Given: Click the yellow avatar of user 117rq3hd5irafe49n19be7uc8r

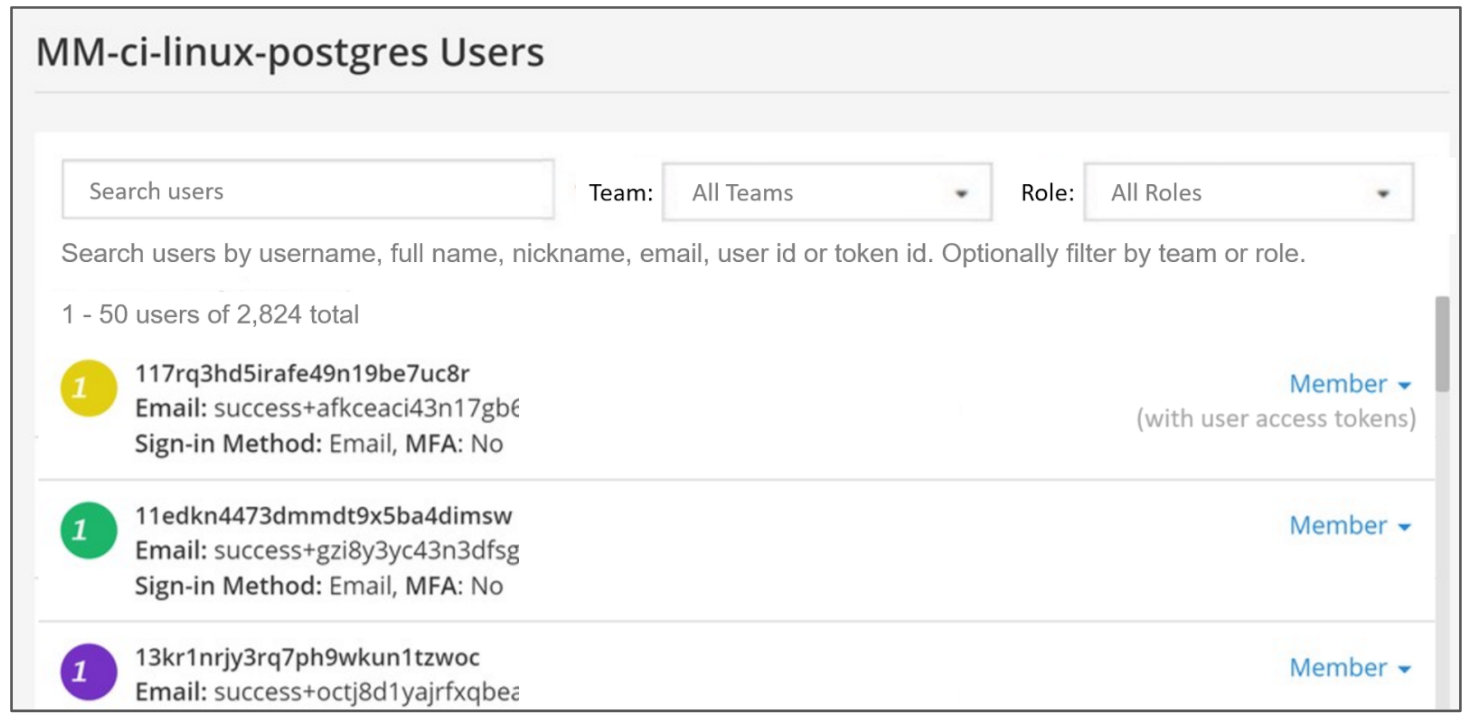Looking at the screenshot, I should (89, 389).
